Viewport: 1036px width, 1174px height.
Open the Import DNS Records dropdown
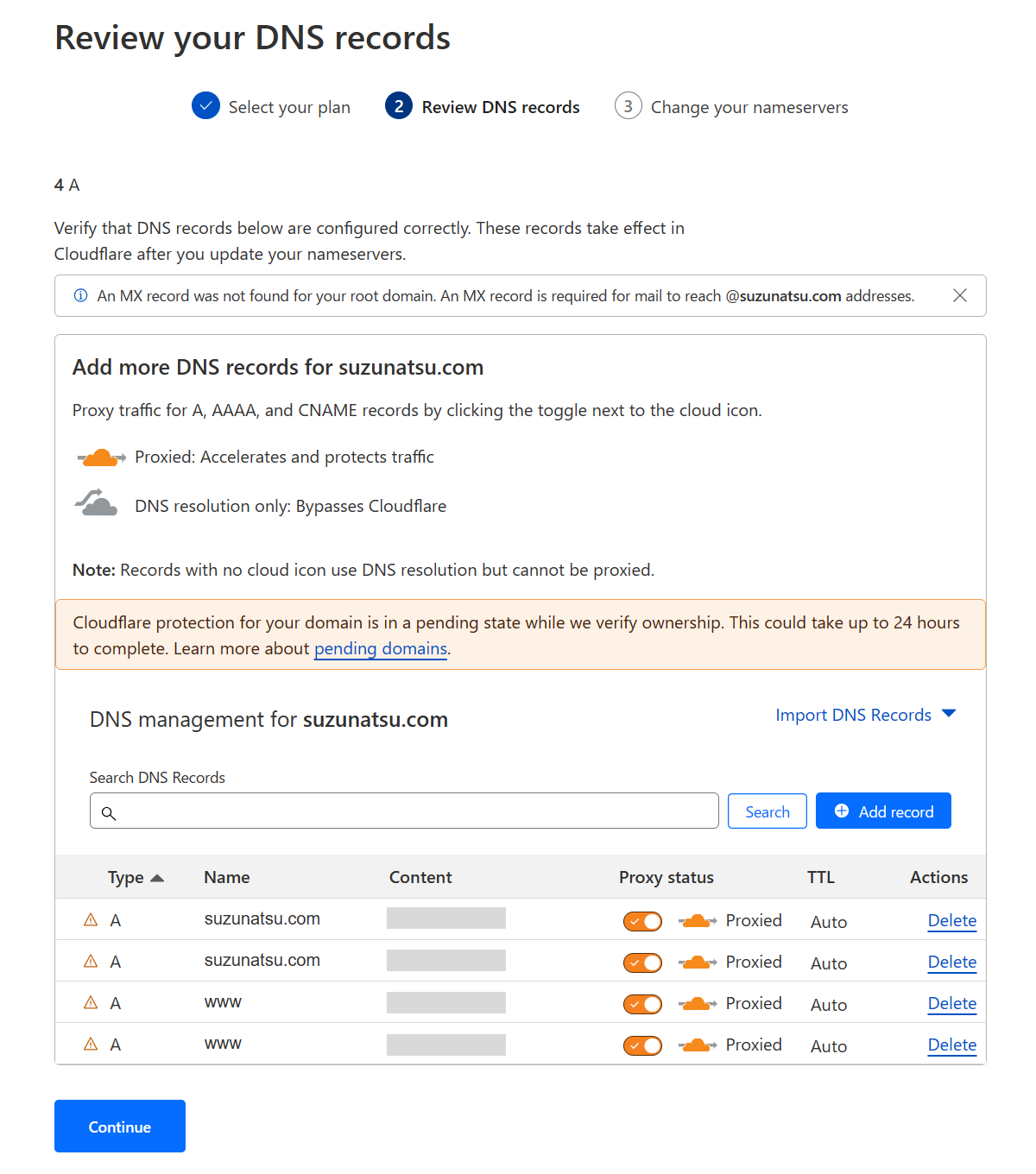866,715
